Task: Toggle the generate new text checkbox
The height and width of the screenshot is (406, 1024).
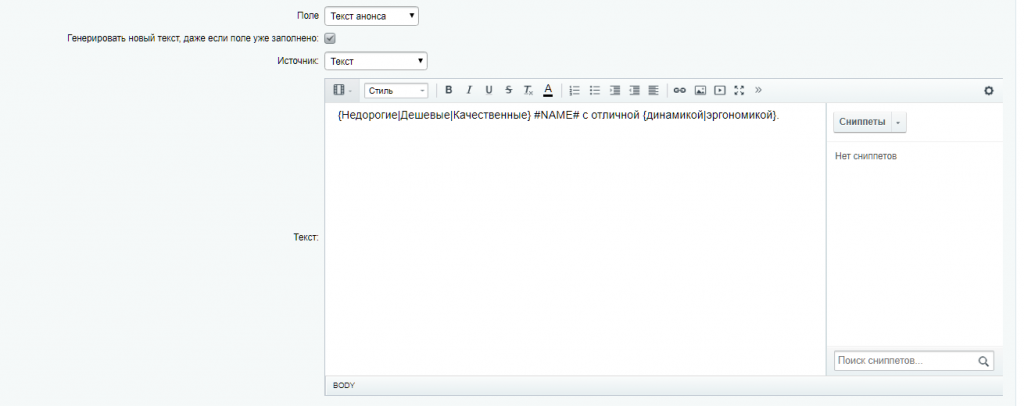Action: [330, 38]
